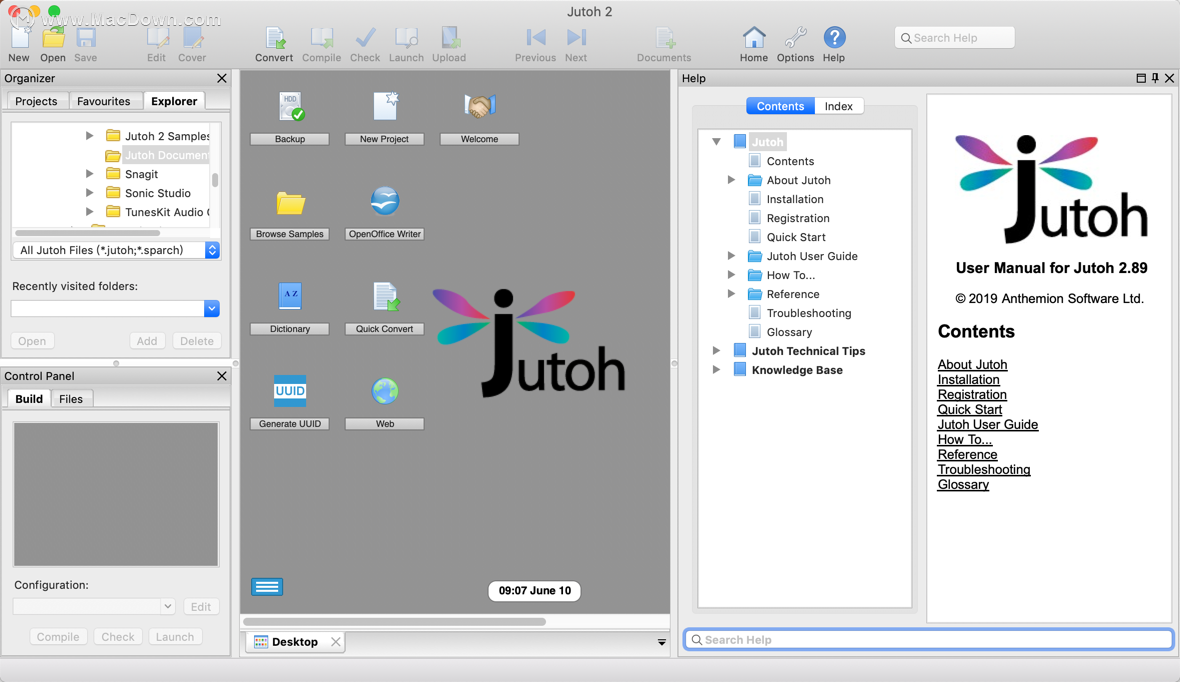This screenshot has height=682, width=1180.
Task: Click the Delete folder button
Action: (x=196, y=341)
